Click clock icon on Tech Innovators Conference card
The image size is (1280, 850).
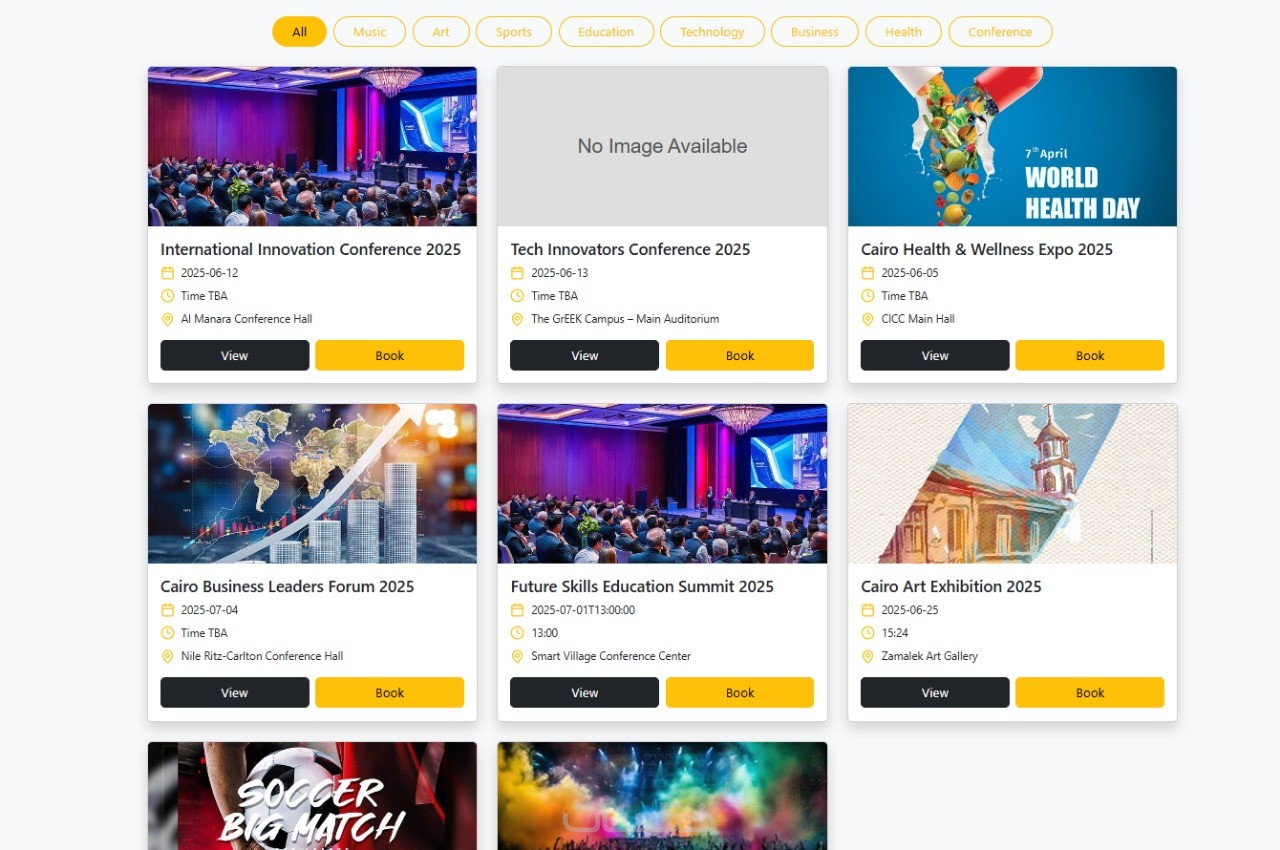[517, 296]
